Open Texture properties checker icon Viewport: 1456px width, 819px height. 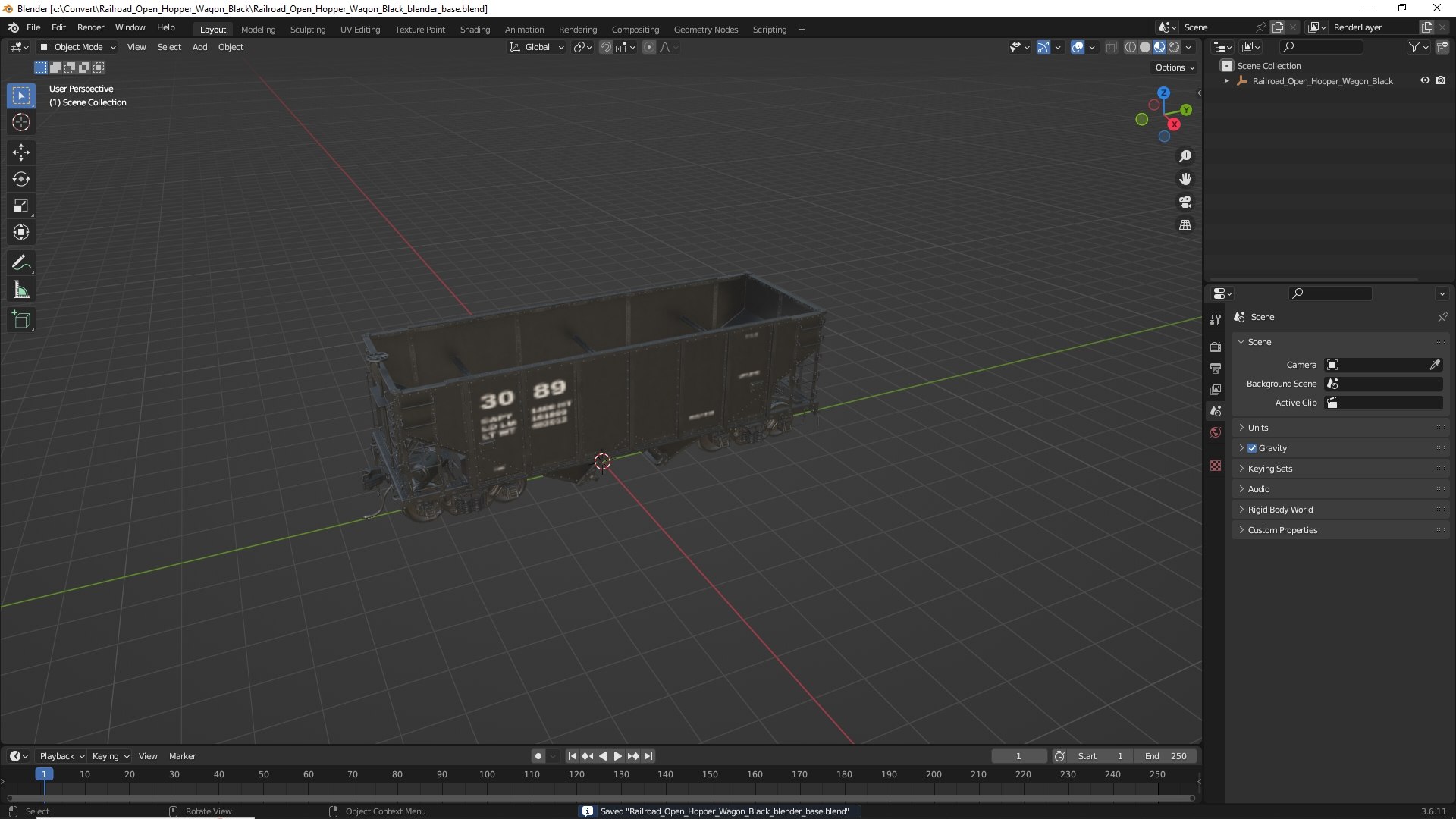click(1216, 466)
